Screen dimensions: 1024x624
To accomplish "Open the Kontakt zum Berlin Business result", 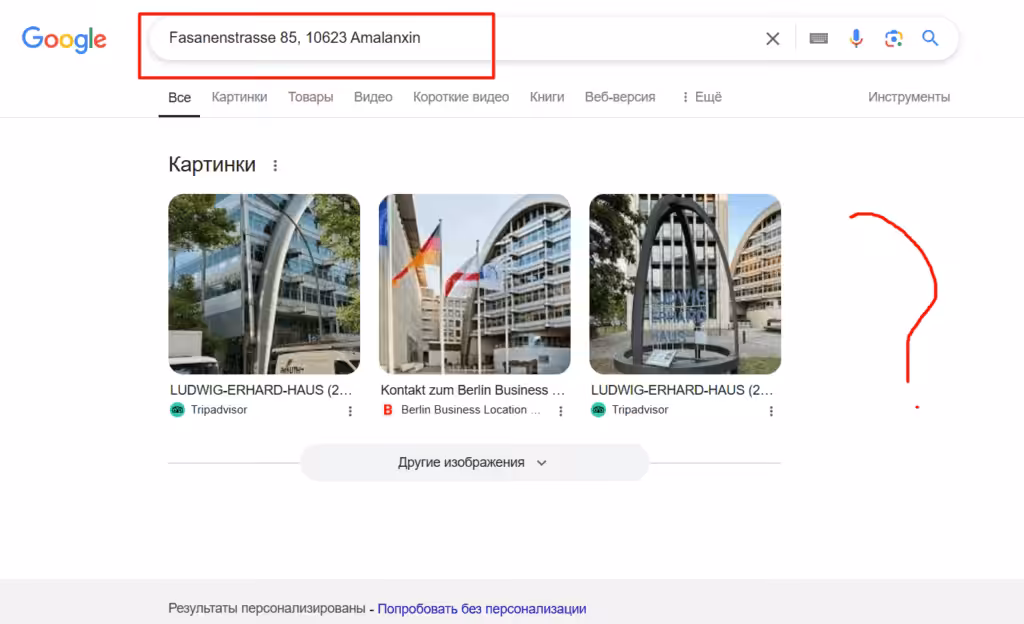I will [x=472, y=390].
